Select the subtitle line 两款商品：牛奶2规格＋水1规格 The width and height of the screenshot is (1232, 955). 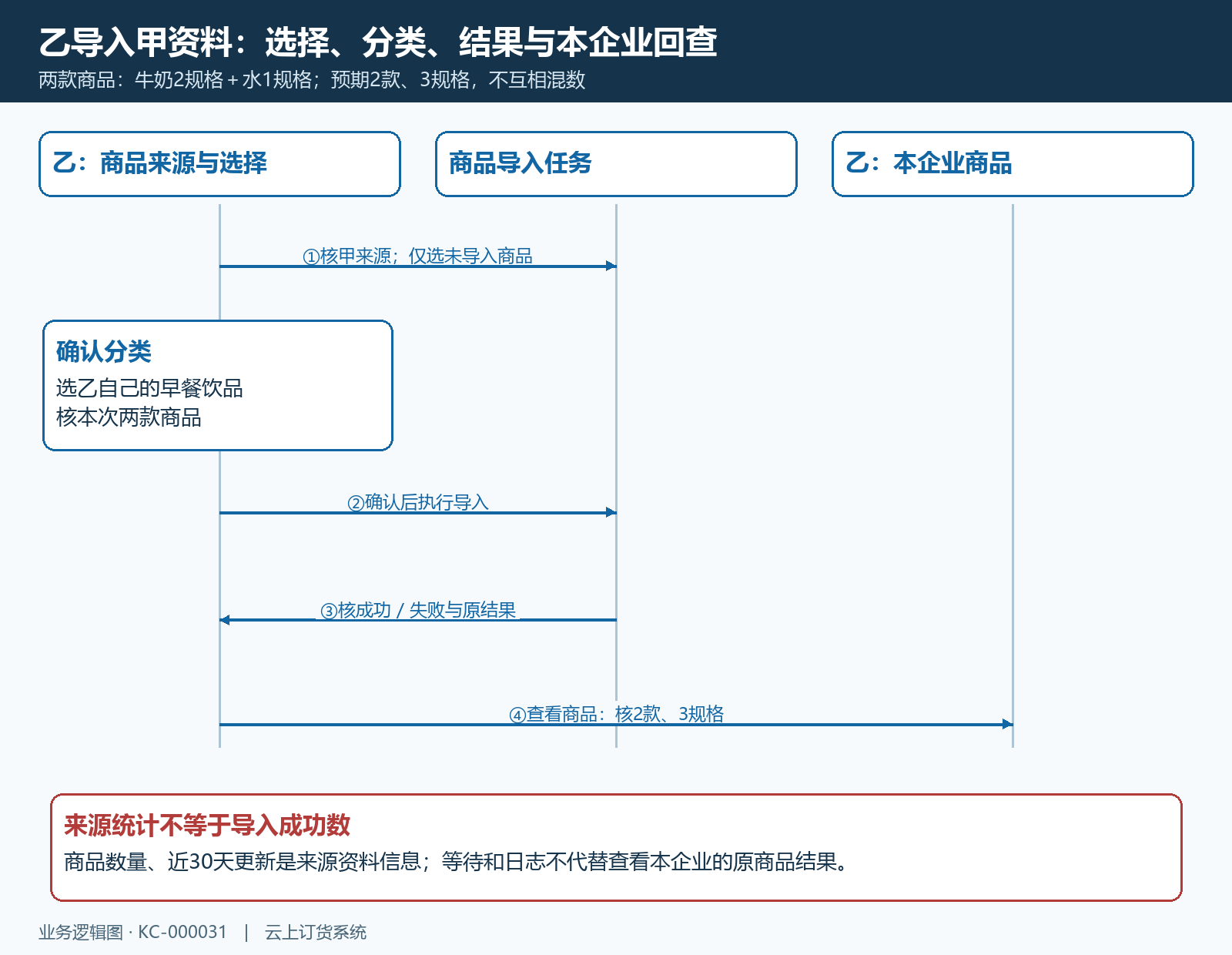pyautogui.click(x=312, y=80)
